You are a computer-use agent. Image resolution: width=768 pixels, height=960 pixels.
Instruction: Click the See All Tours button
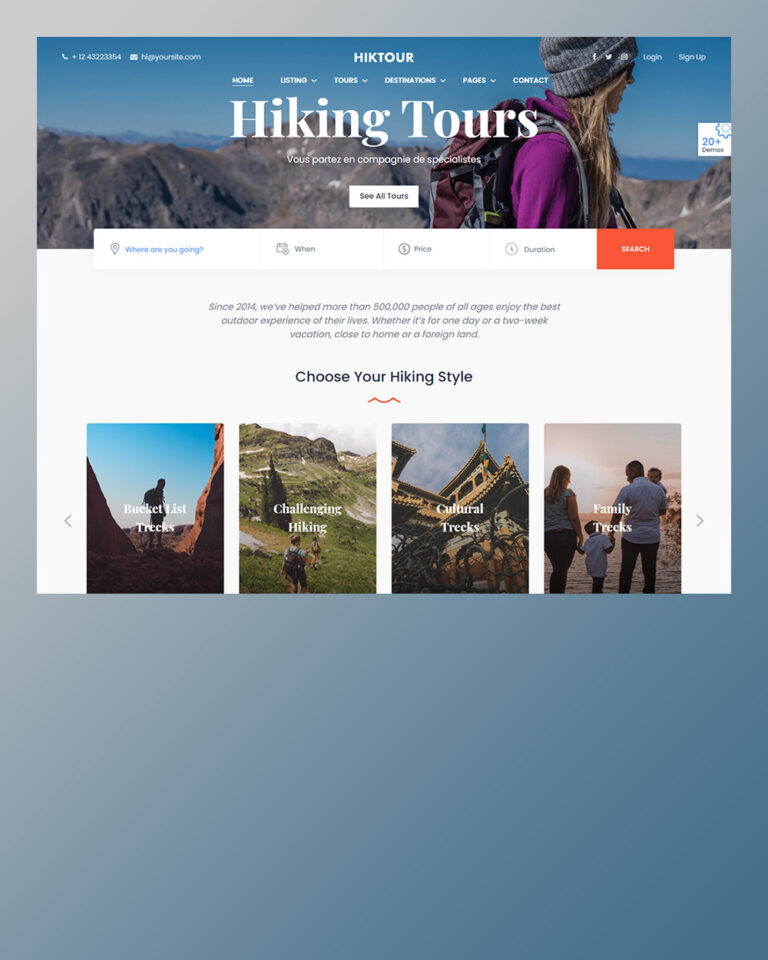[x=384, y=196]
